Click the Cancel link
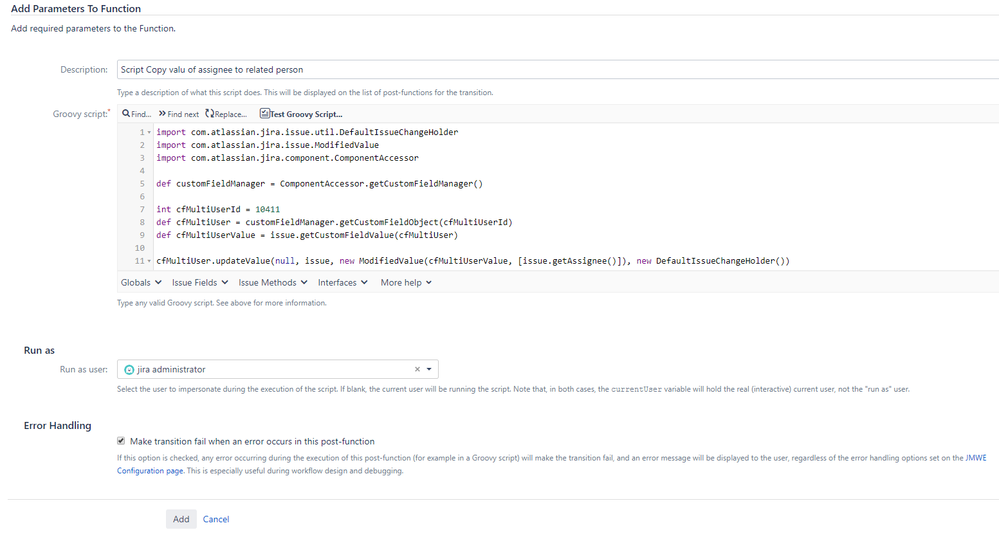 (x=216, y=519)
